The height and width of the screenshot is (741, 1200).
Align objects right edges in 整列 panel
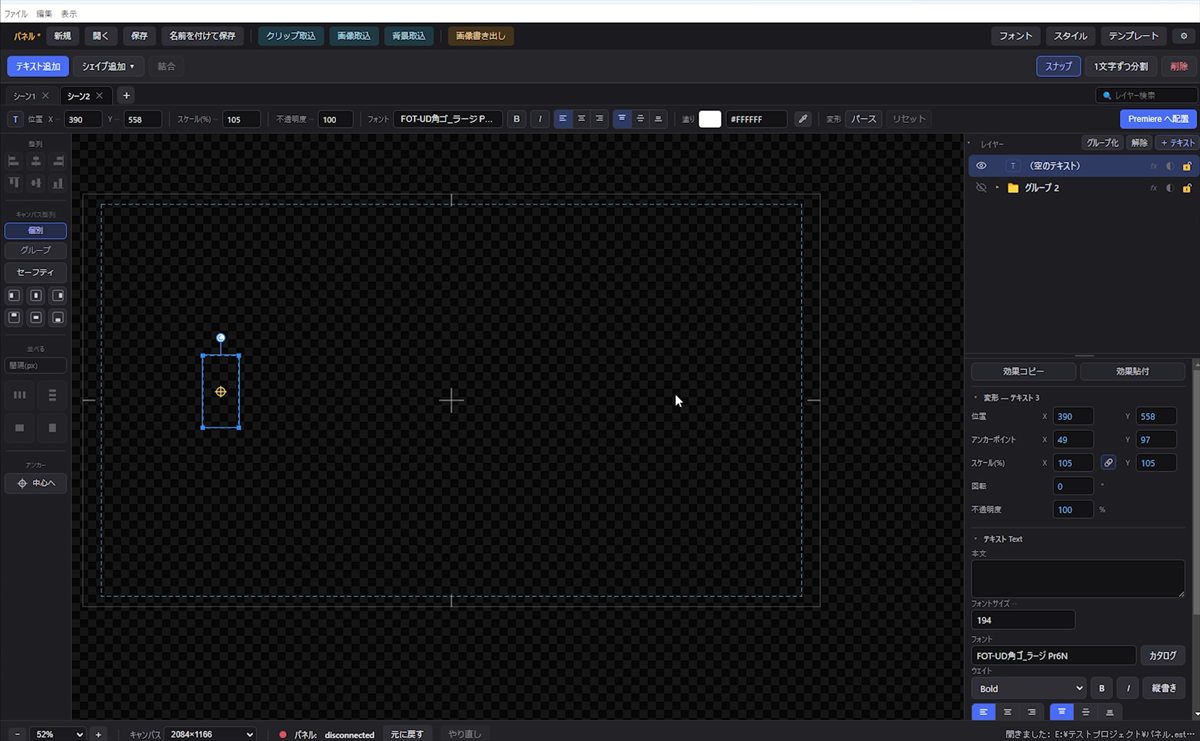click(58, 161)
